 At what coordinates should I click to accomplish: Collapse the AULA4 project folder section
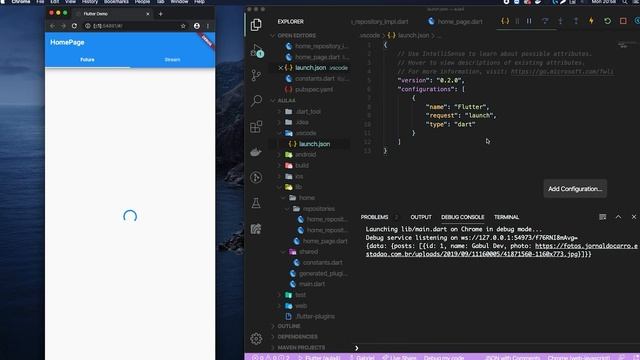click(286, 100)
